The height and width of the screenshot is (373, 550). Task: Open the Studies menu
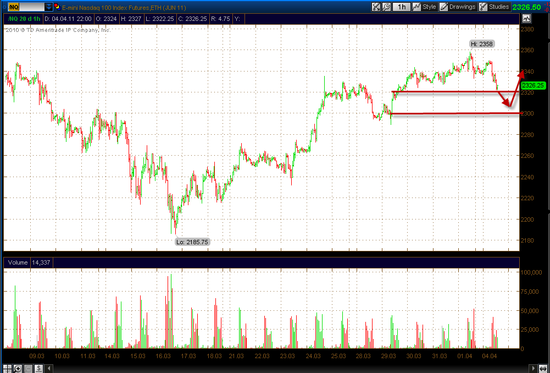pyautogui.click(x=495, y=7)
